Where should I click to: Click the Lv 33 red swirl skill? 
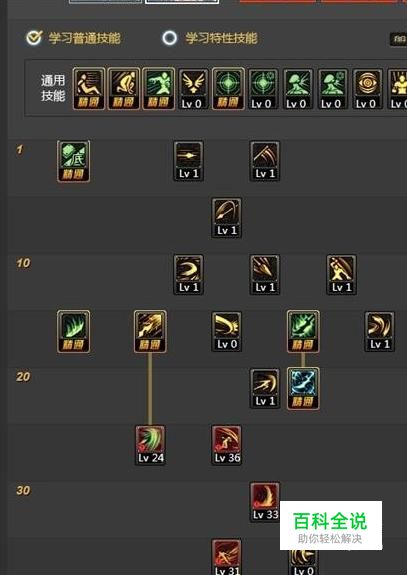(265, 502)
